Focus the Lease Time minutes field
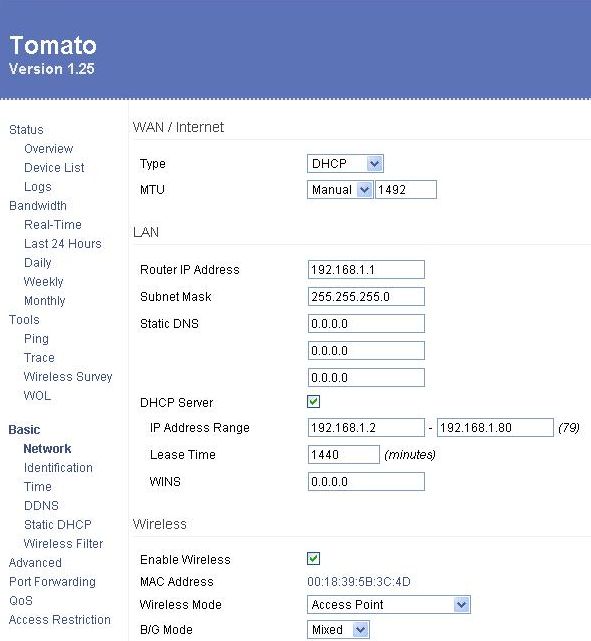The width and height of the screenshot is (591, 641). (344, 455)
